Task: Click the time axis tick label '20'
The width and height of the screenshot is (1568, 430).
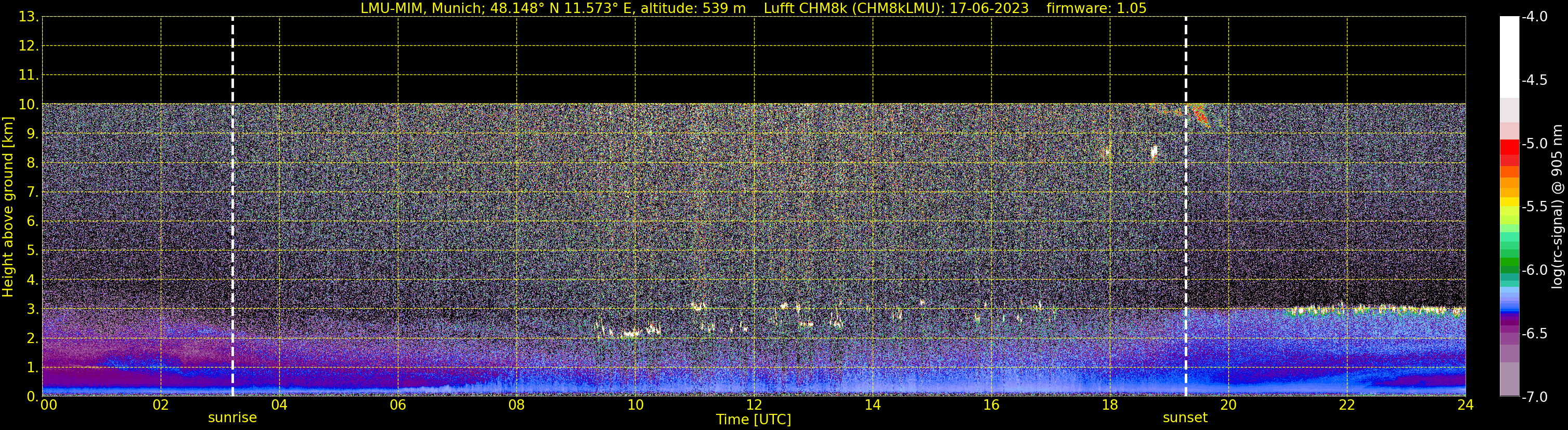Action: point(1228,405)
